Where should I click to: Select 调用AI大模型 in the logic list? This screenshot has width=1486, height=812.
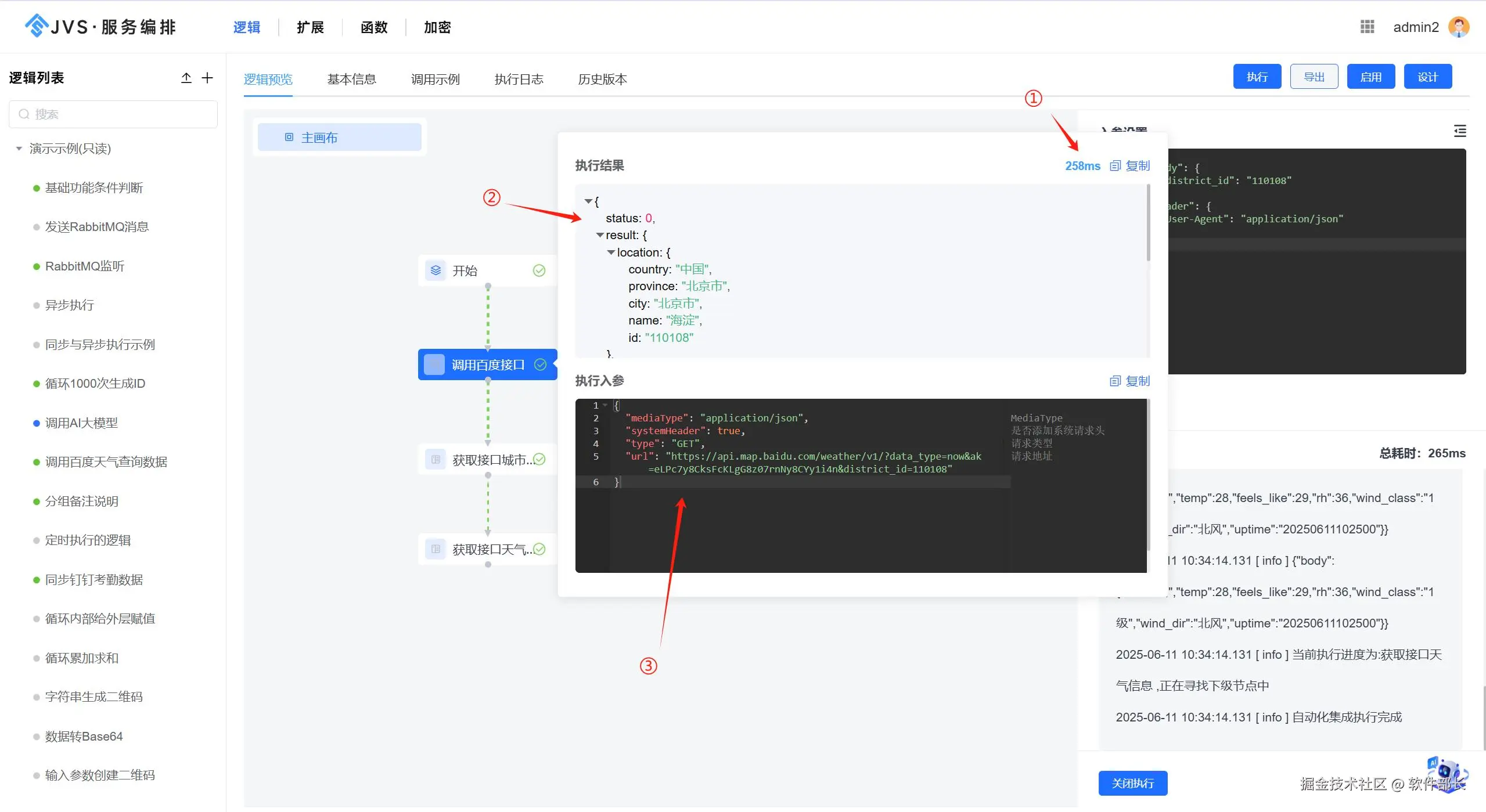[81, 423]
